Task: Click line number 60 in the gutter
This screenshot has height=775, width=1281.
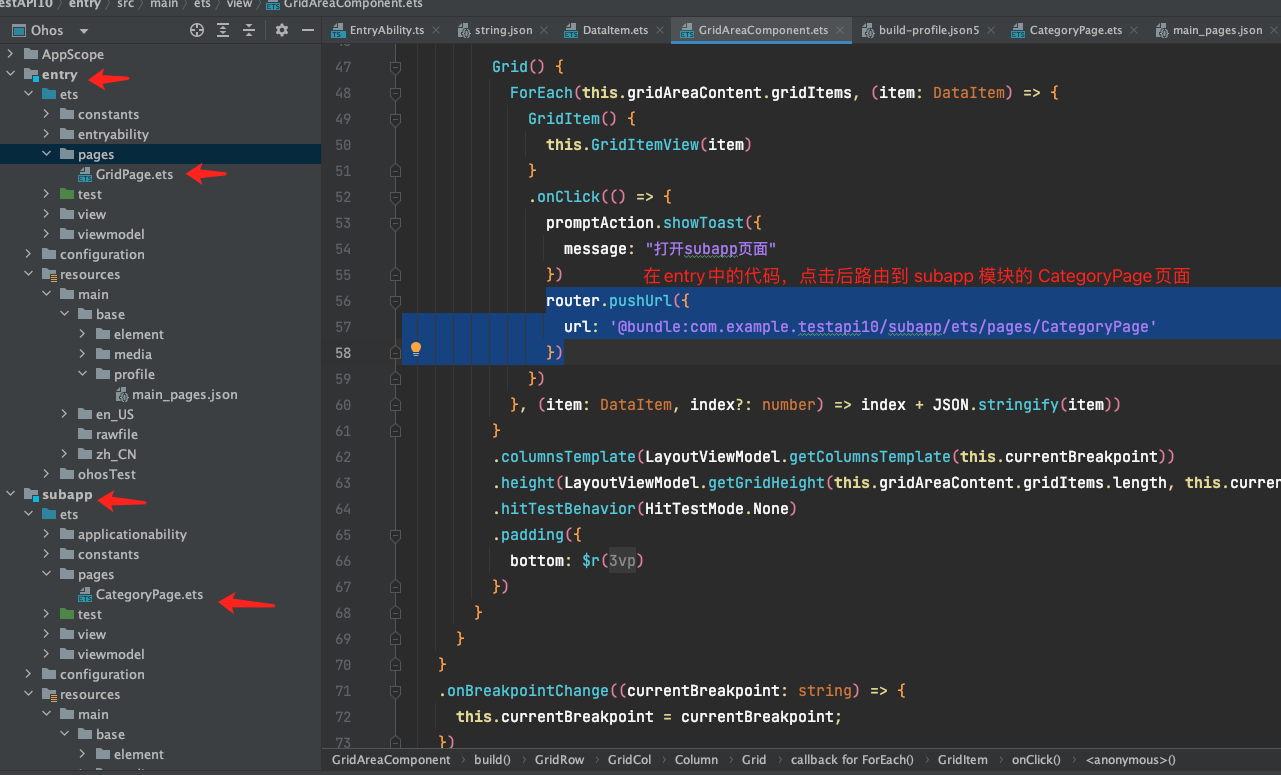Action: [343, 405]
